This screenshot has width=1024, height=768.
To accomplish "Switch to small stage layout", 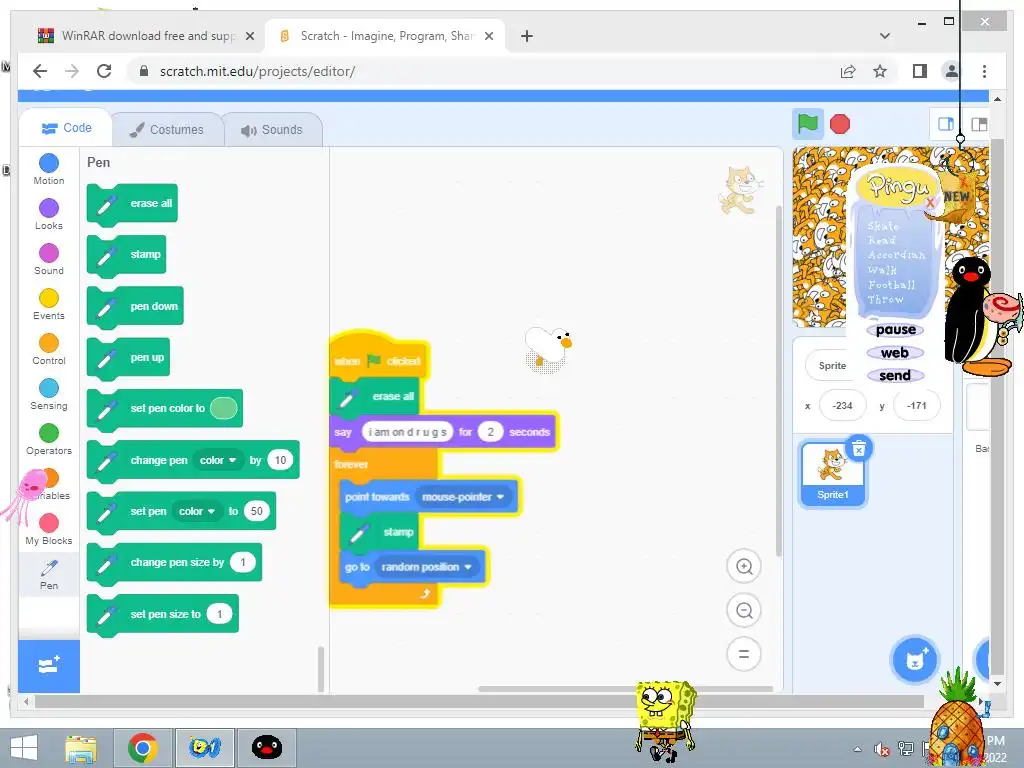I will [x=946, y=124].
